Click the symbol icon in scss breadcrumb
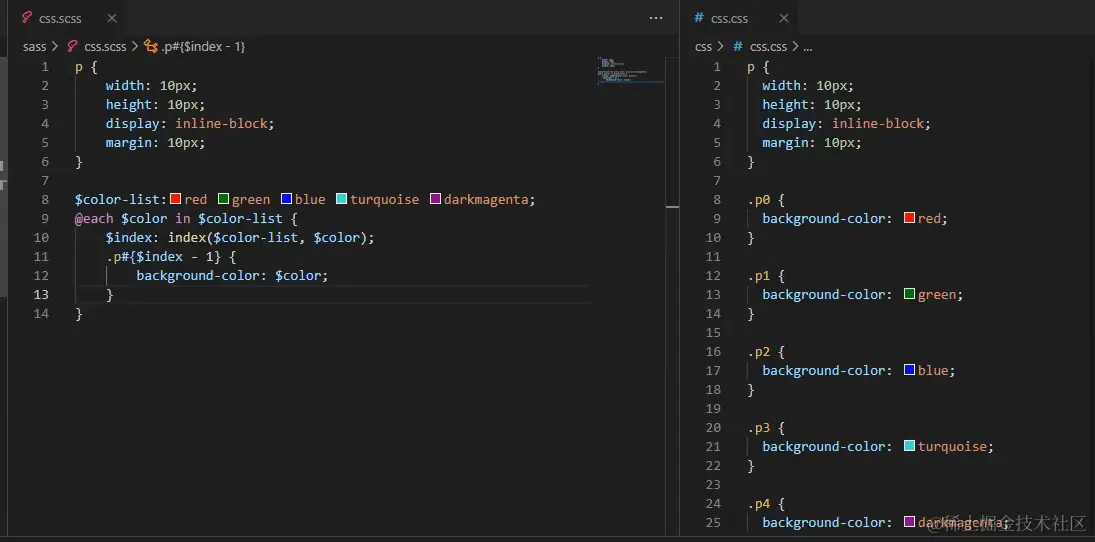The width and height of the screenshot is (1095, 542). 150,47
